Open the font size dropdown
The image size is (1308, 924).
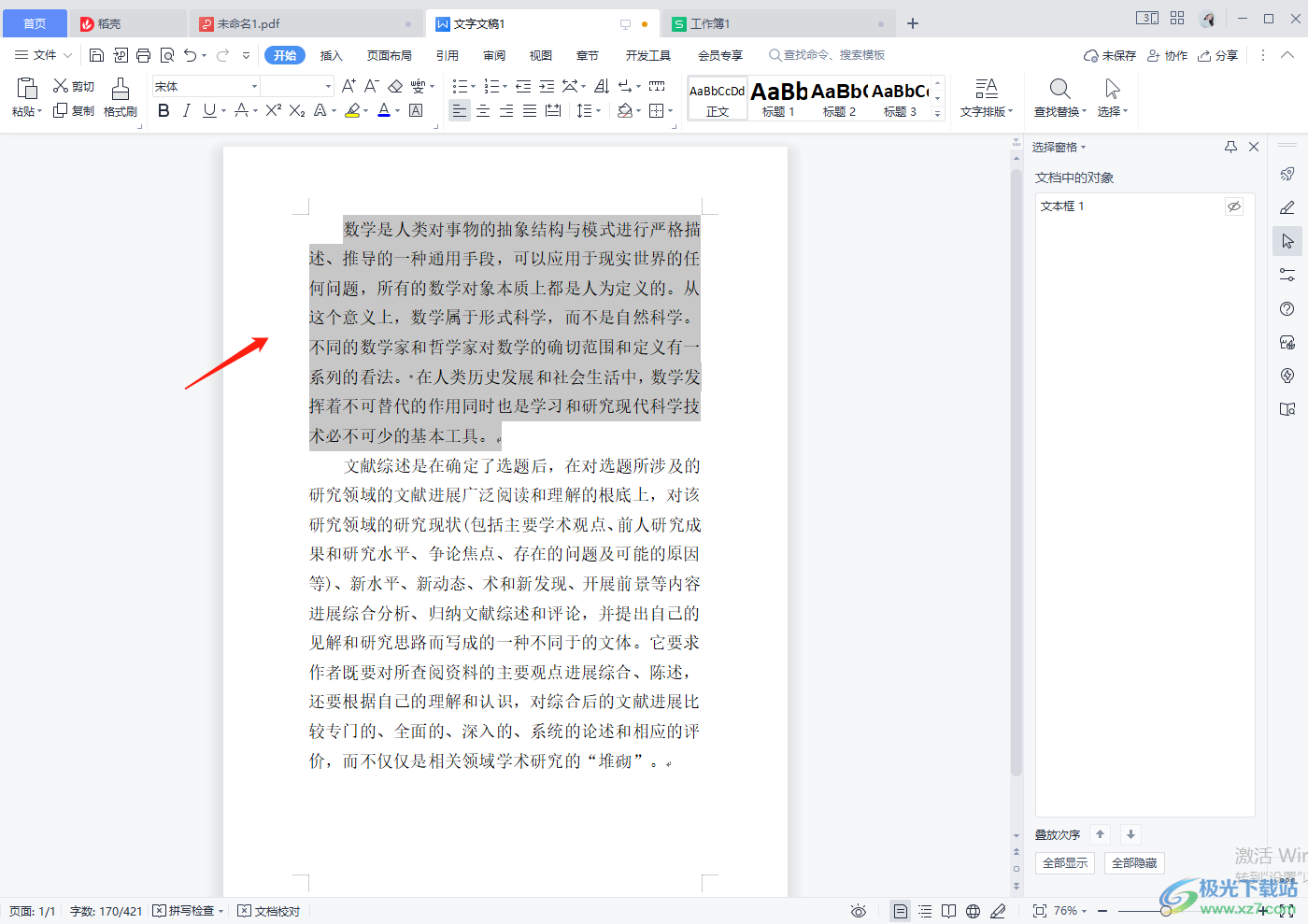point(328,86)
